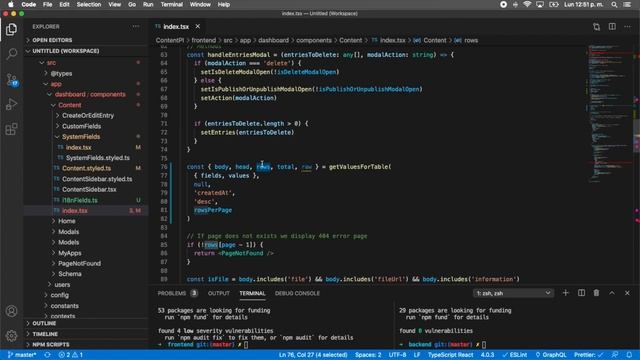Open the Source Control view

pyautogui.click(x=11, y=80)
